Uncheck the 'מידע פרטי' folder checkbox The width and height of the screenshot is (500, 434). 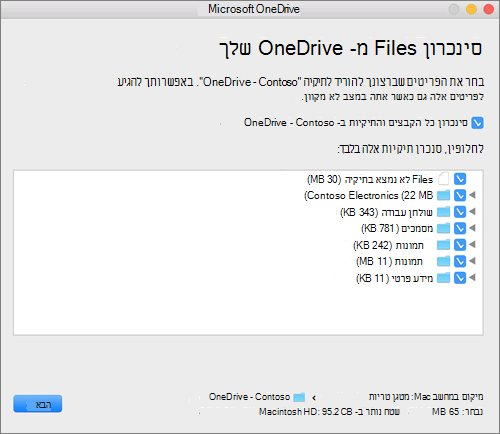[460, 278]
